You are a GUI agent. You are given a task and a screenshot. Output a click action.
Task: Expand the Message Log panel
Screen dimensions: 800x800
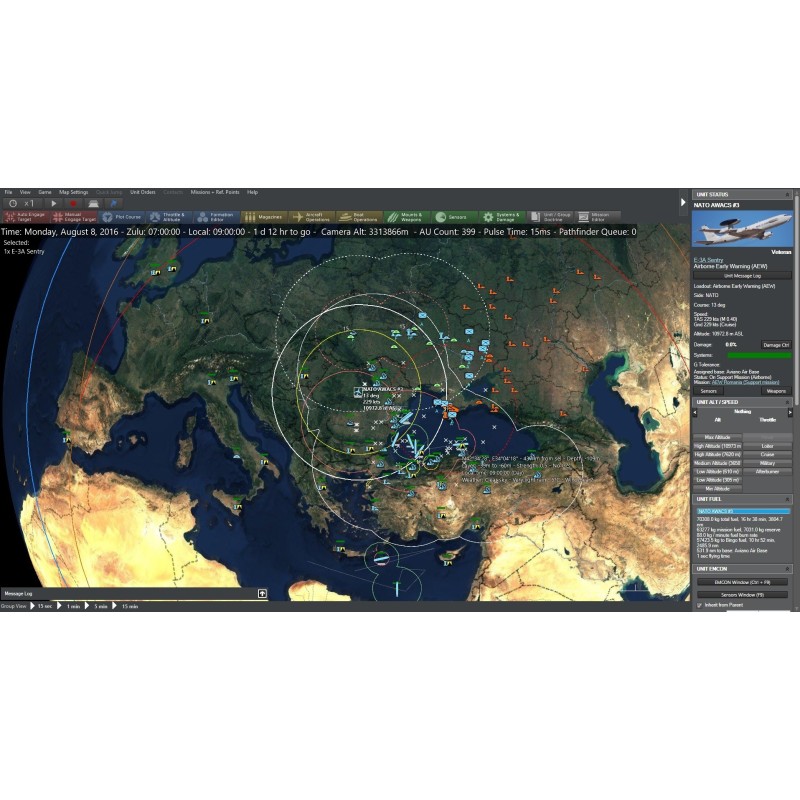coord(262,593)
